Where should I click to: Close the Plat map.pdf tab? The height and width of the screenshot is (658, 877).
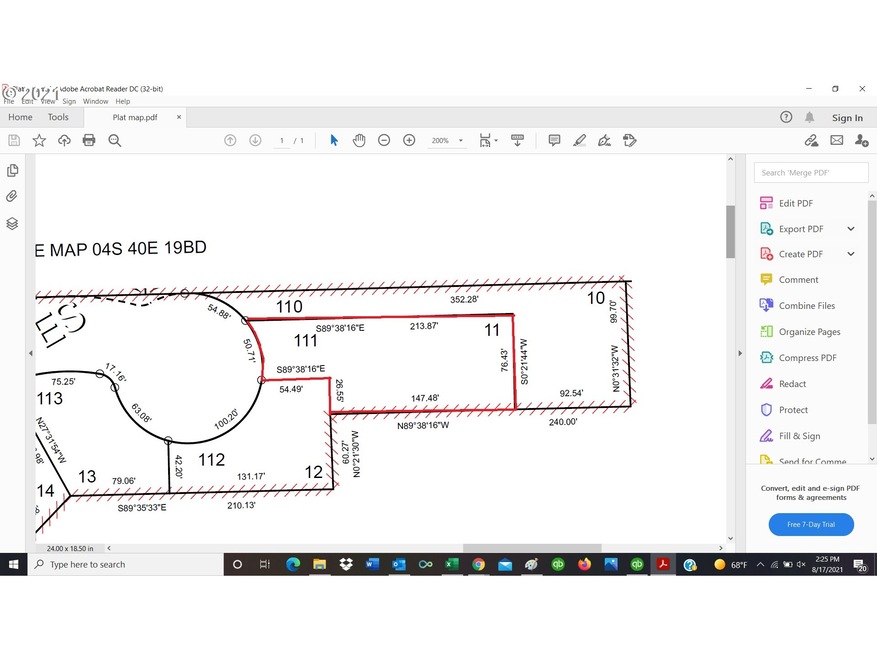pyautogui.click(x=179, y=117)
